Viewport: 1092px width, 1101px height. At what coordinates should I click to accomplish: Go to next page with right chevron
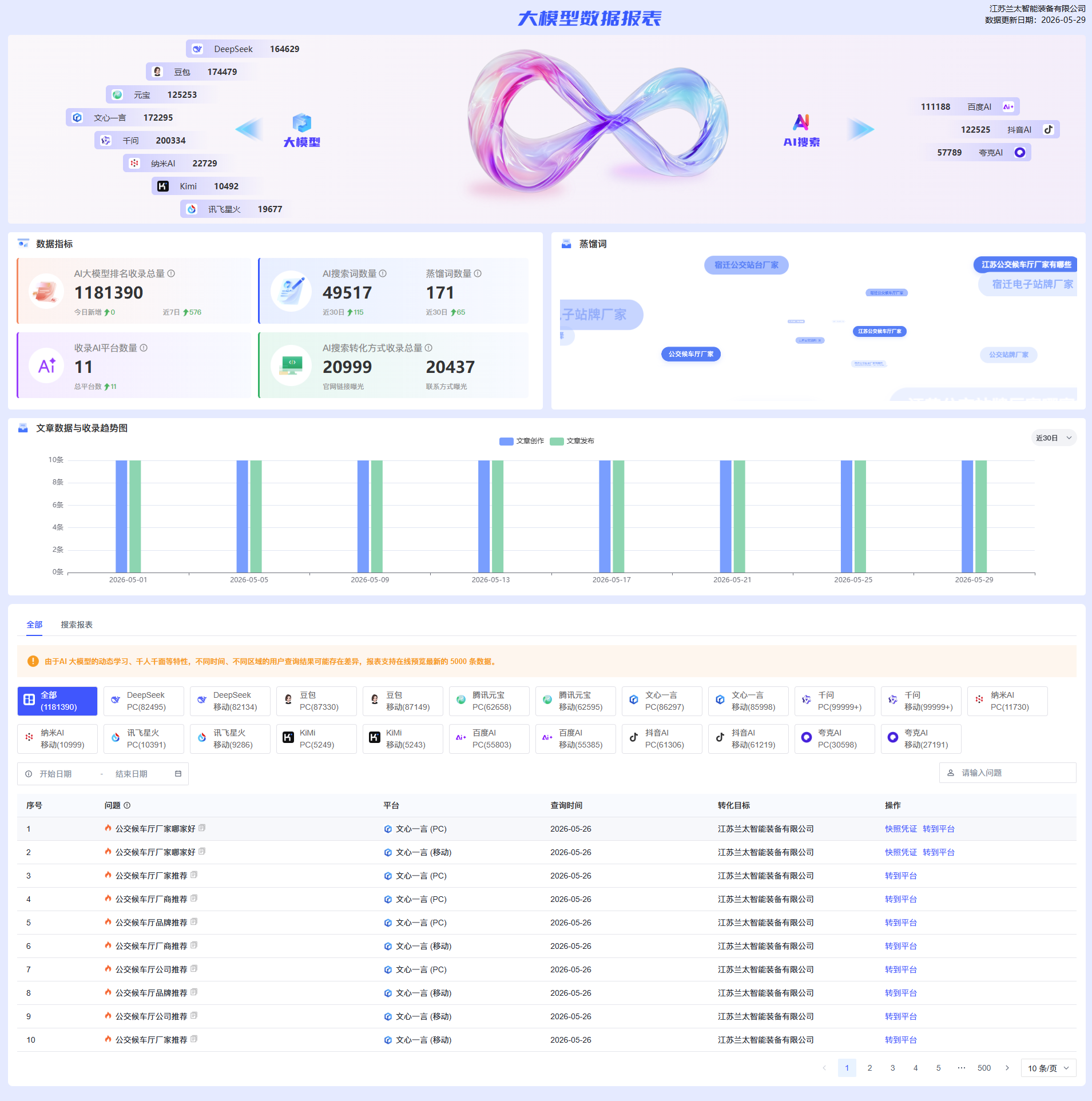1007,1068
